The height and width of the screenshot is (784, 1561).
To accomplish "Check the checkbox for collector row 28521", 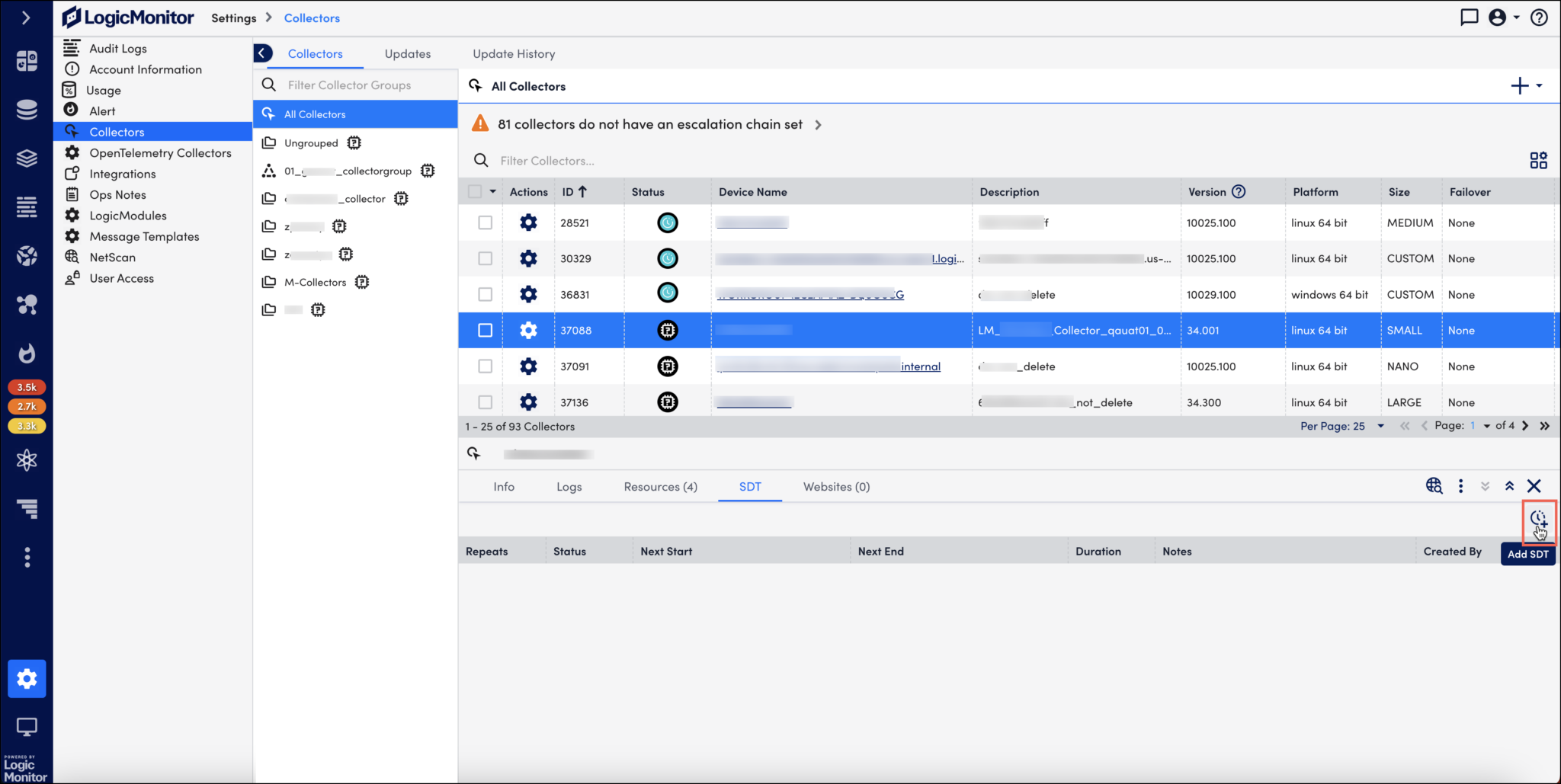I will coord(485,222).
